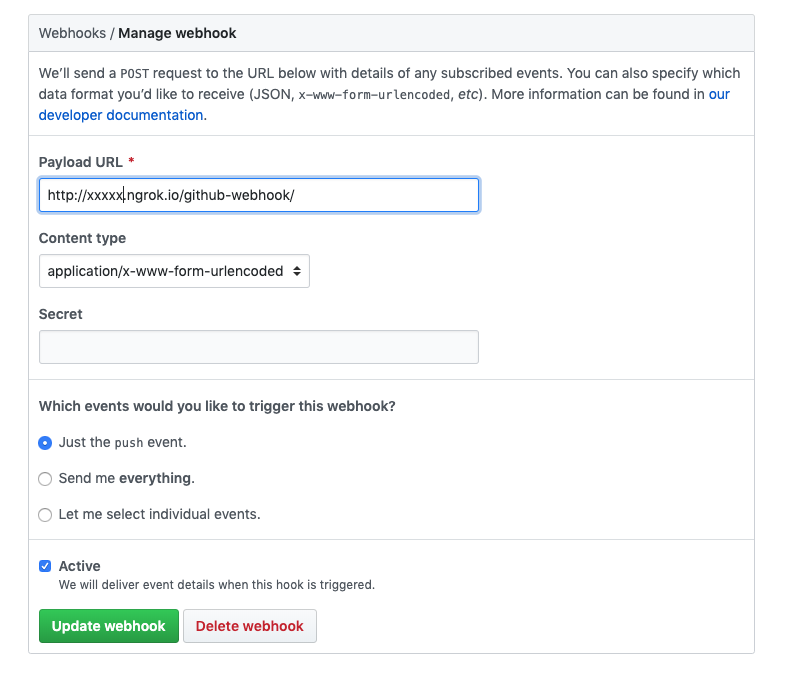Select Send me everything radio
791x674 pixels.
click(x=45, y=479)
